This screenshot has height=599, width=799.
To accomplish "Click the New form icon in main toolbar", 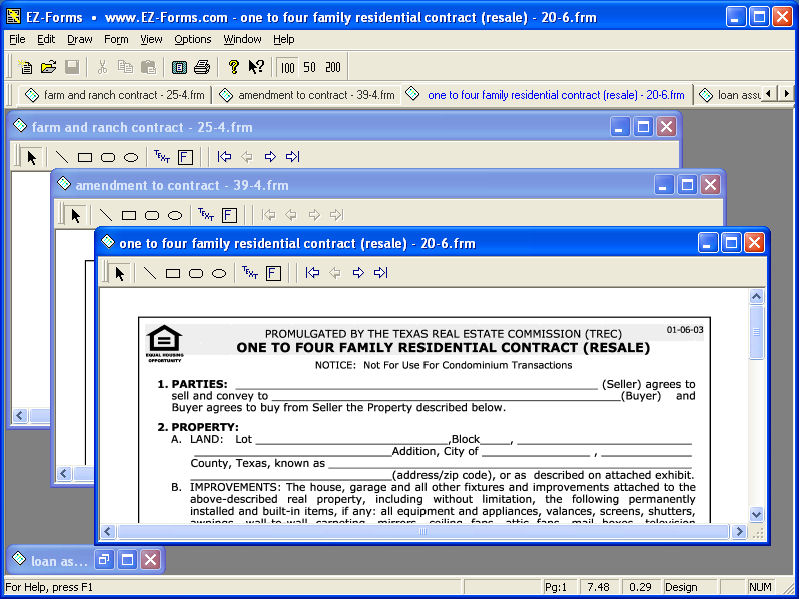I will [26, 67].
